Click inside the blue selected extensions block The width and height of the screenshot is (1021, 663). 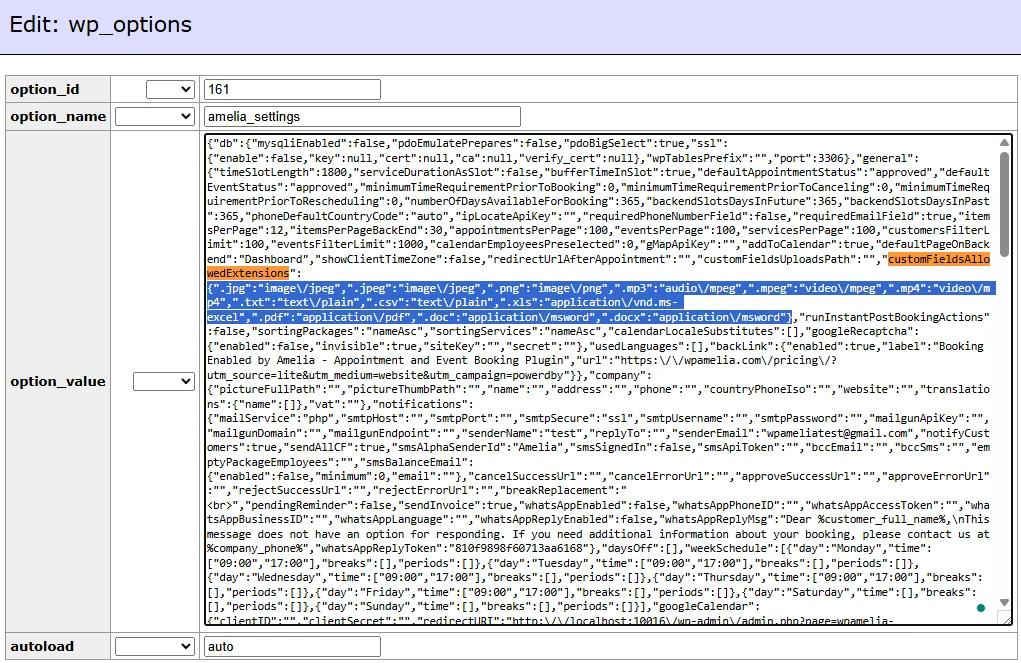500,303
